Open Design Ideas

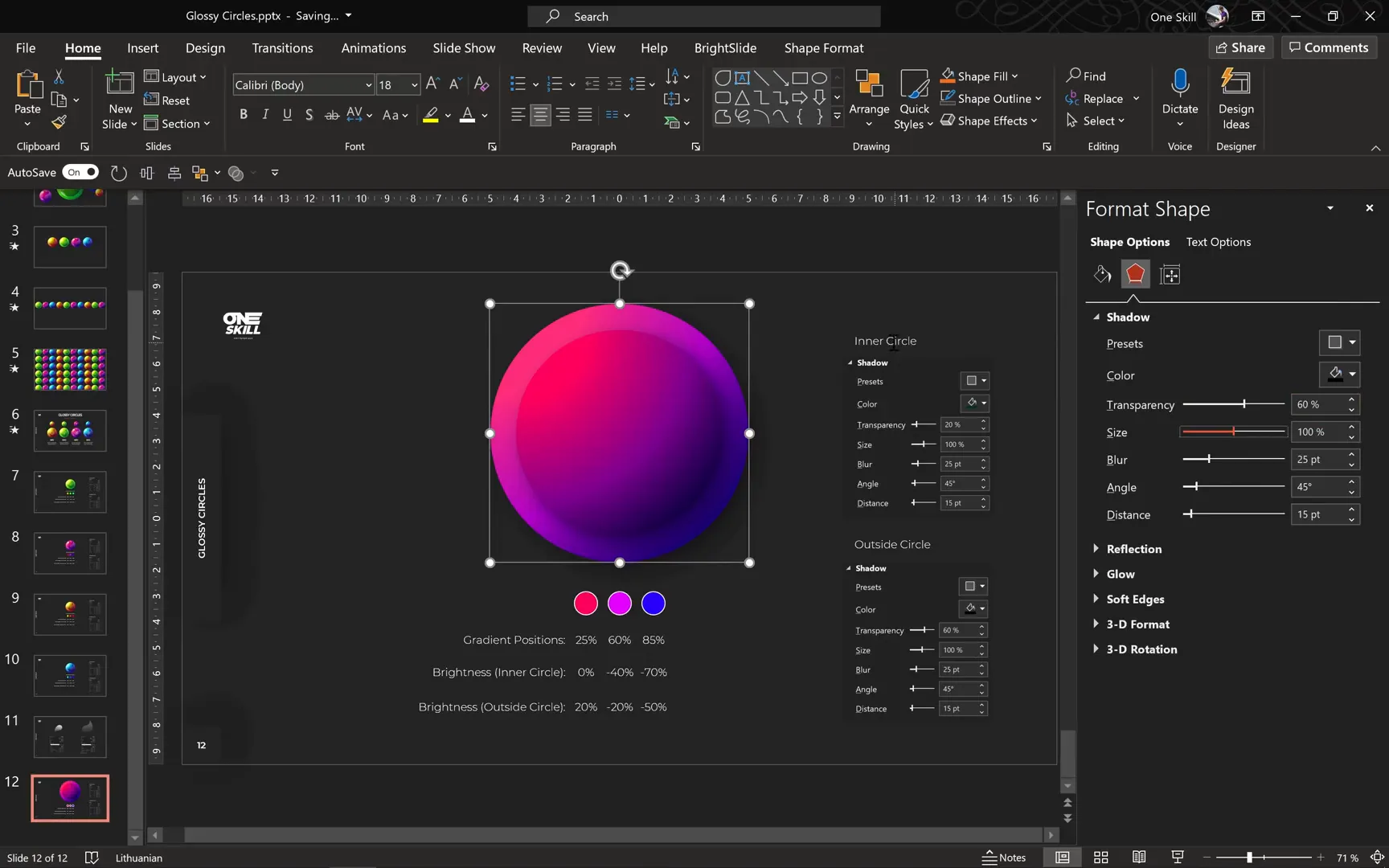click(1235, 100)
